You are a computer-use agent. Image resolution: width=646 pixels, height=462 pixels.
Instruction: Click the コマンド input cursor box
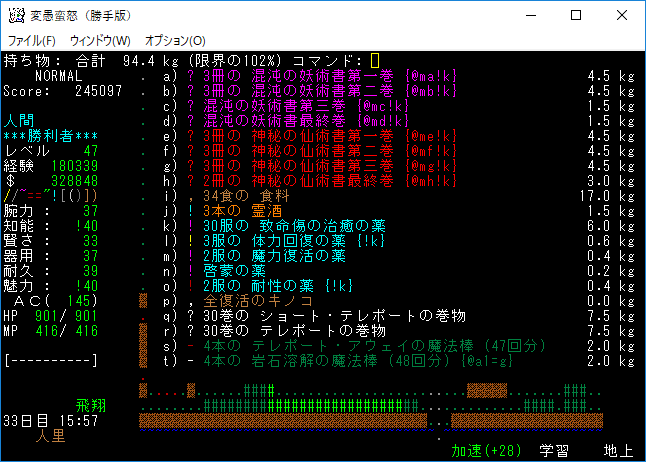(374, 61)
